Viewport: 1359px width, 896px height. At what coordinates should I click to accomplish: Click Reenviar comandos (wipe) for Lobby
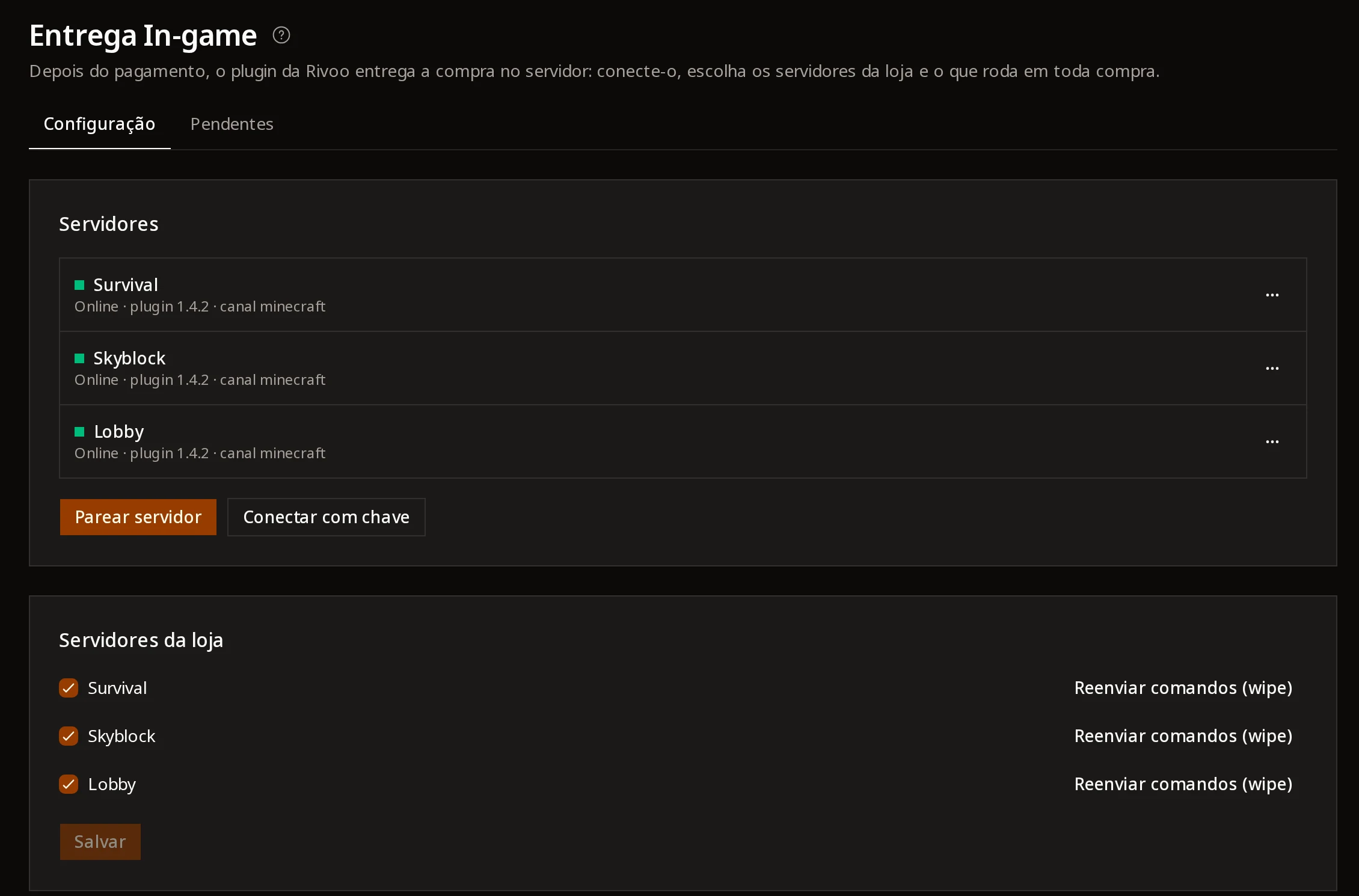coord(1183,784)
